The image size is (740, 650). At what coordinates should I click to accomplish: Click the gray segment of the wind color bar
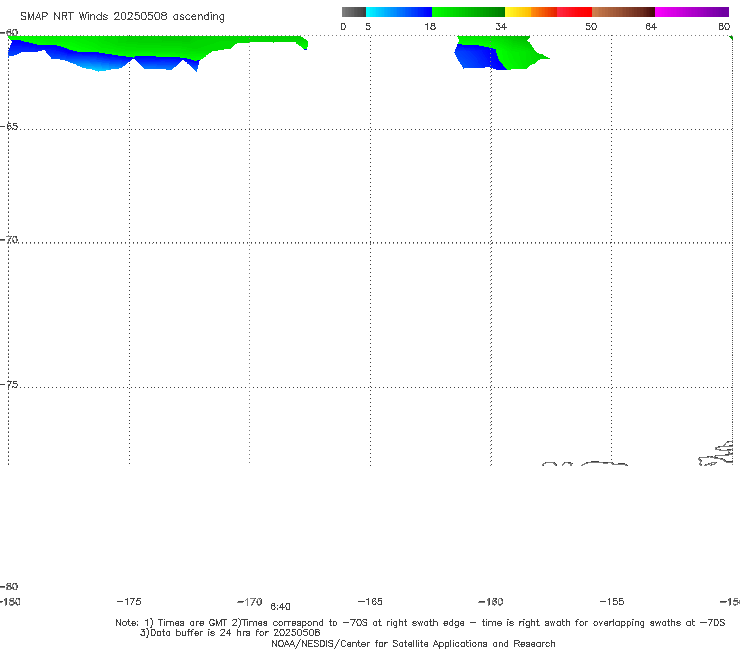[354, 12]
